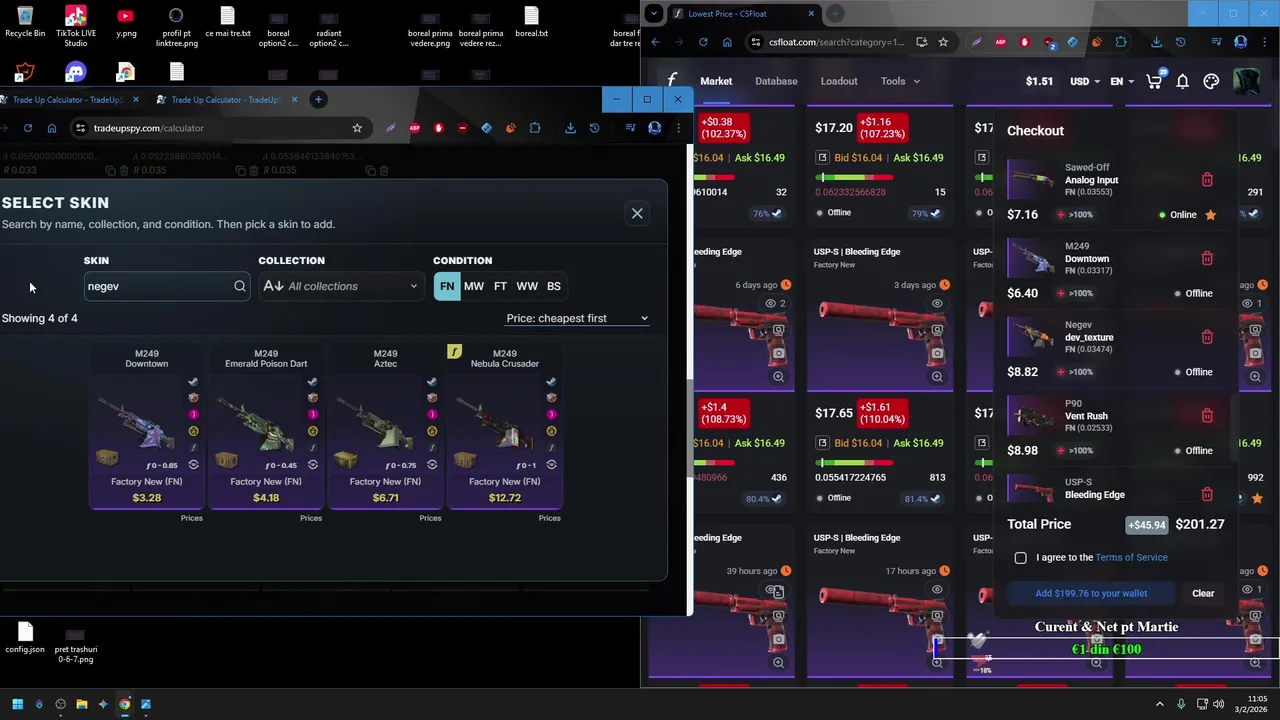Clear the checkout cart

point(1203,593)
